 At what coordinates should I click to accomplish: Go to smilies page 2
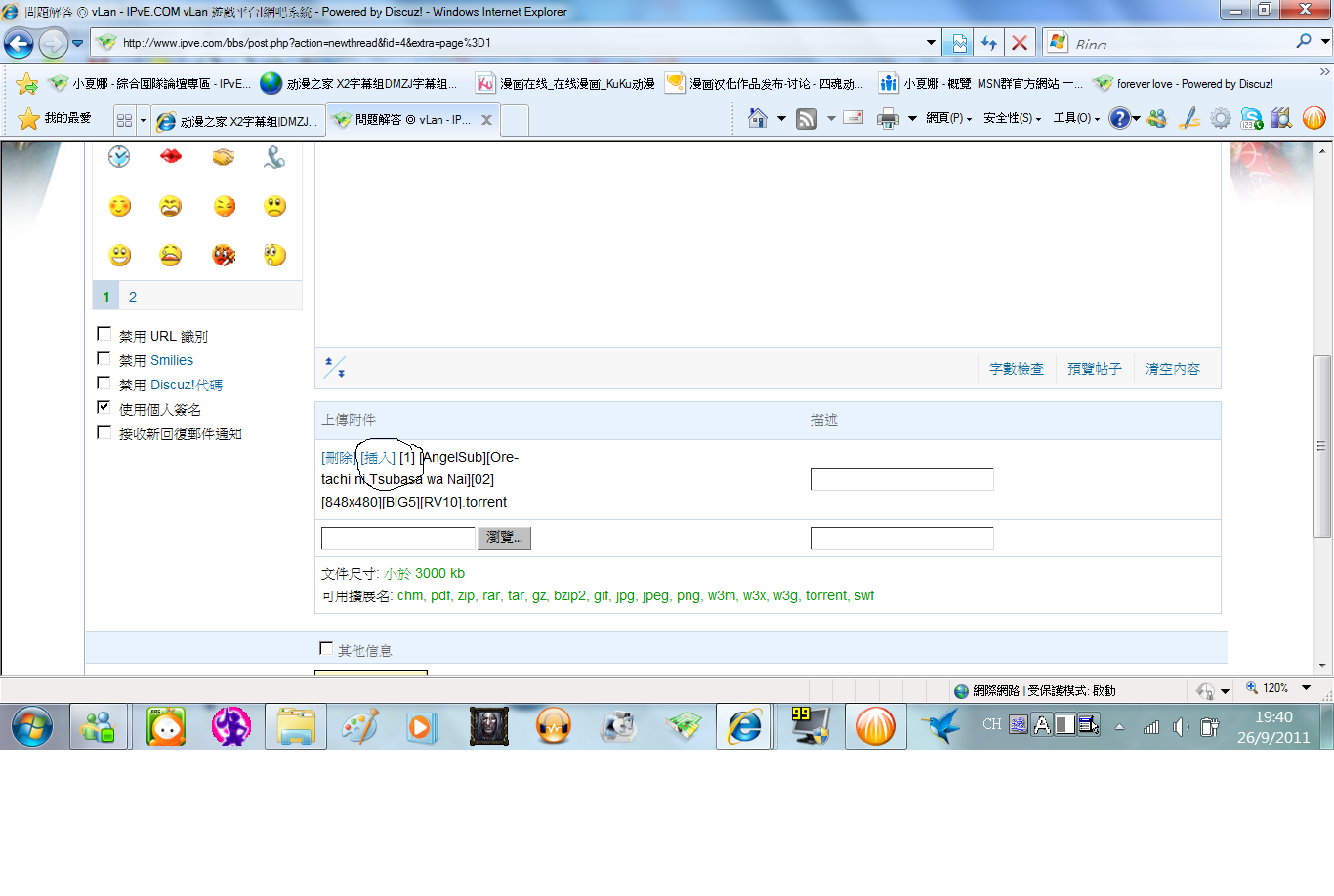tap(133, 297)
